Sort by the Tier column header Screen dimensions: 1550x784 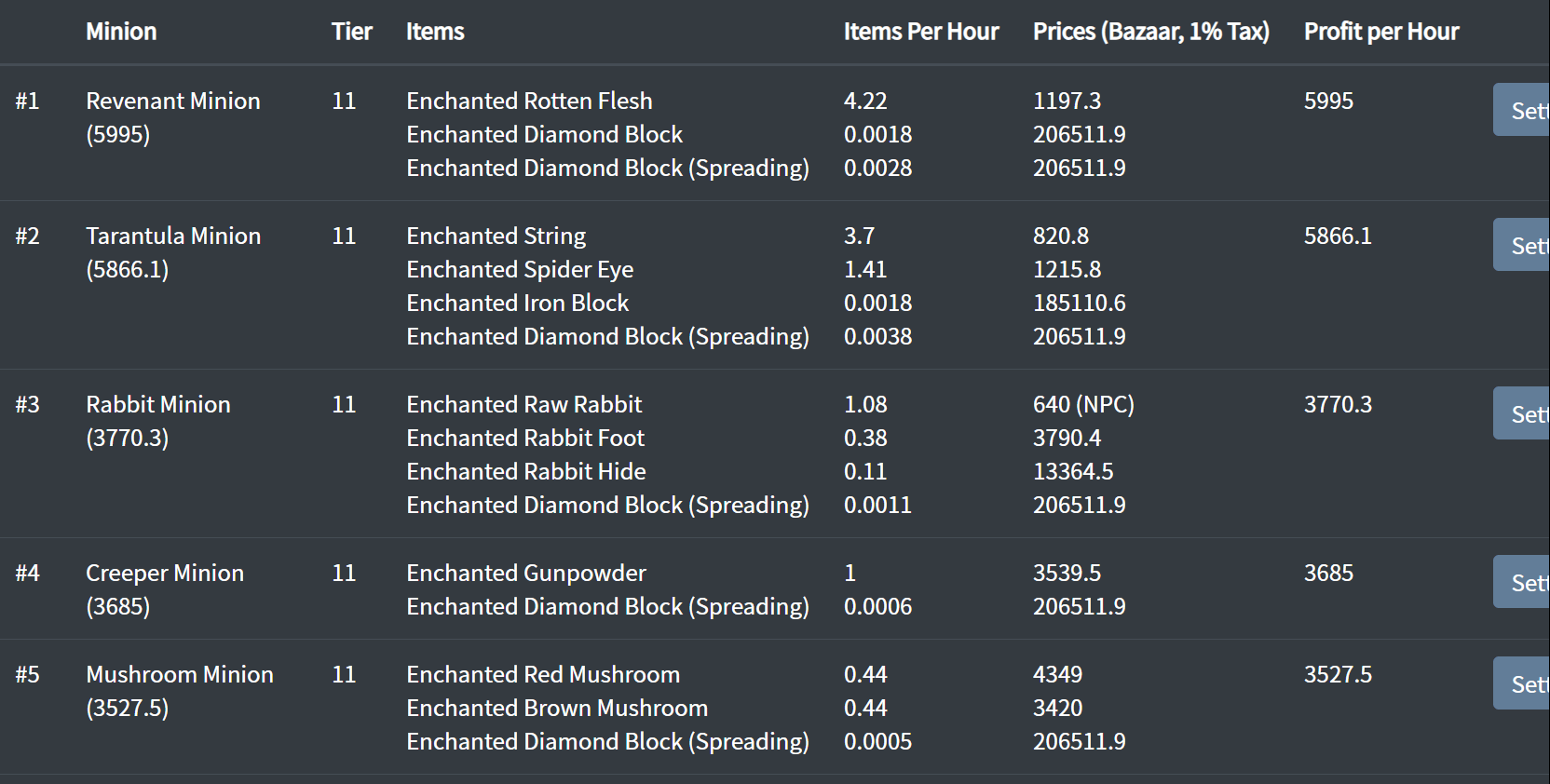(x=352, y=31)
